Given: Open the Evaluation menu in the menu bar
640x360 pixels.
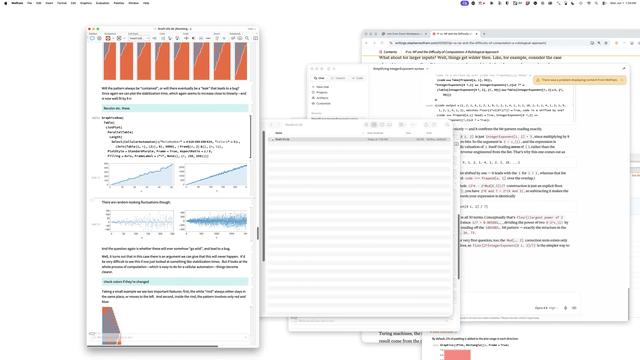Looking at the screenshot, I should coord(102,3).
